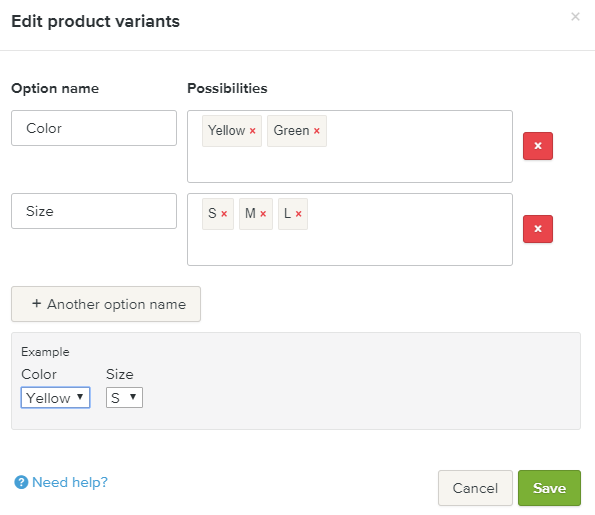Focus the Size option name field
Screen dimensions: 595x515
(94, 211)
